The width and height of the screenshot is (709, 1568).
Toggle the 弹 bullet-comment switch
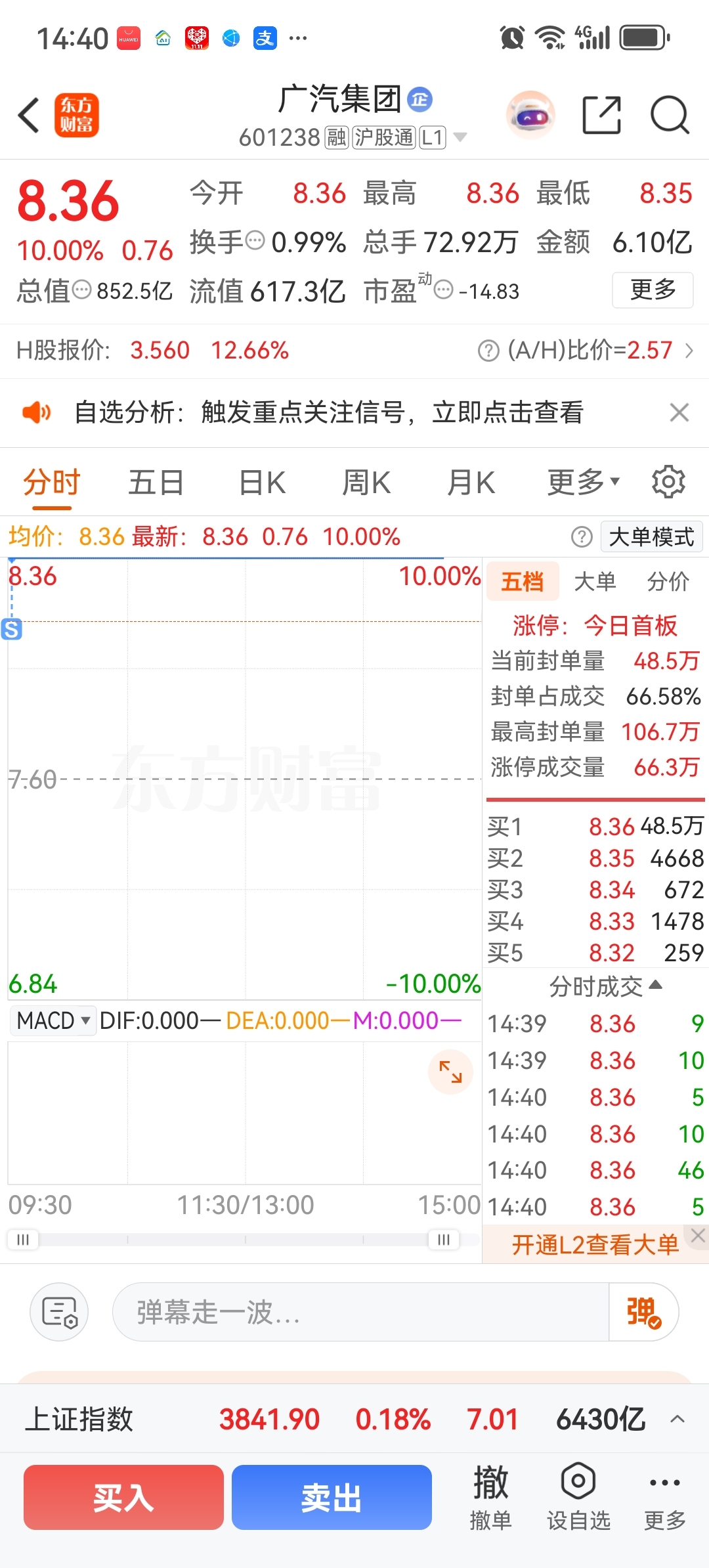643,1312
